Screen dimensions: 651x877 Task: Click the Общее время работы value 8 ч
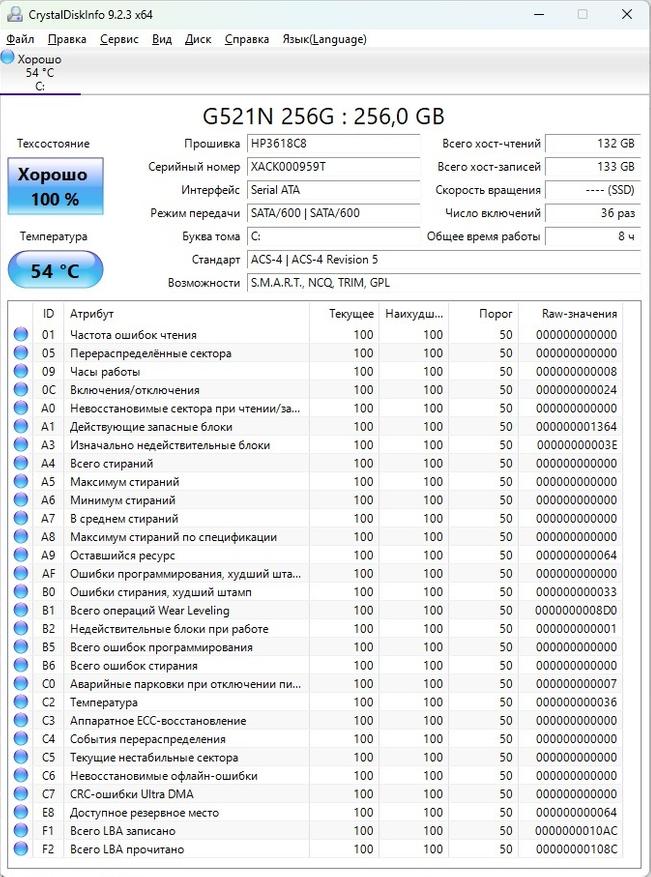593,237
